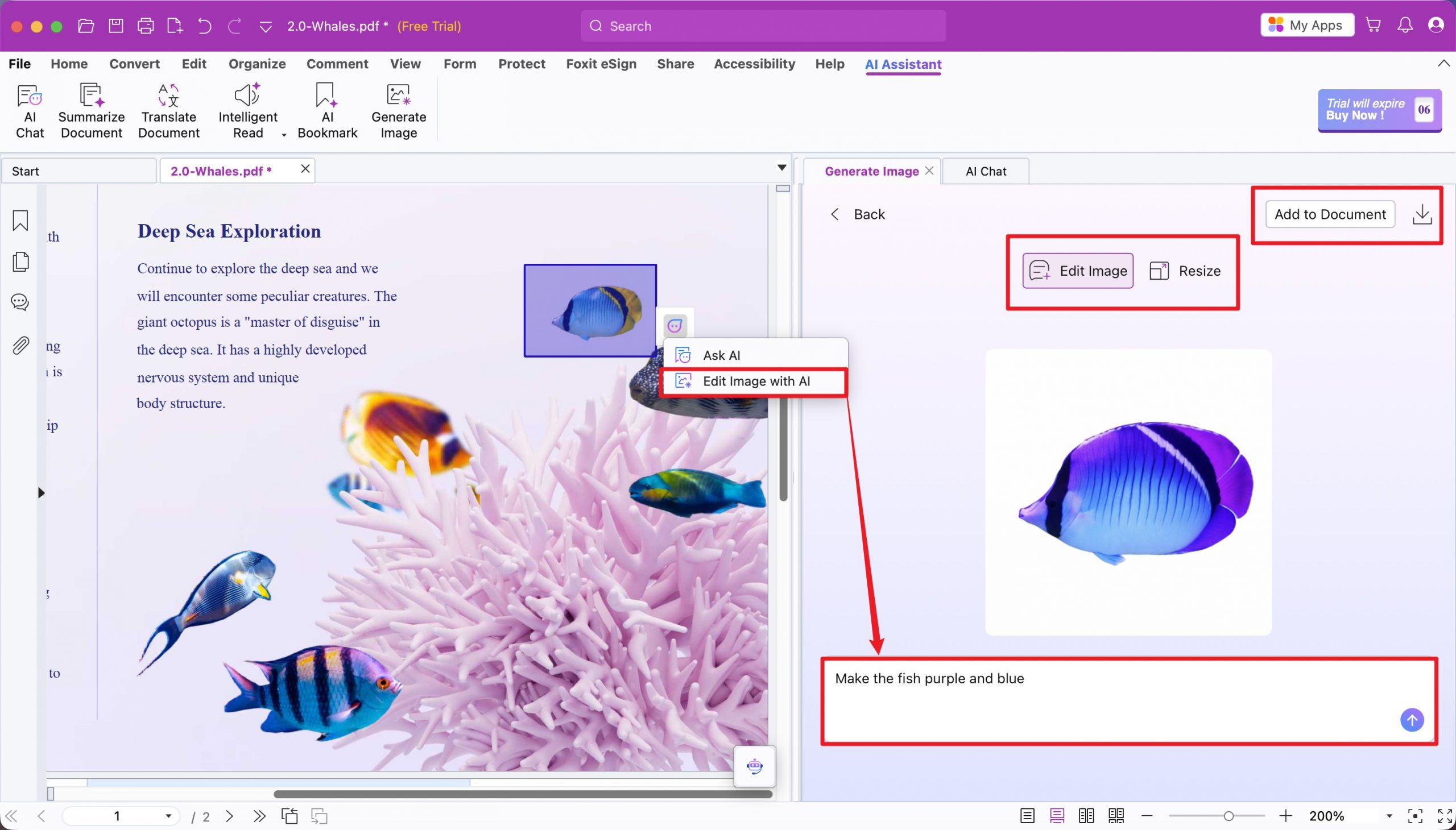Open document tab list dropdown arrow

781,168
